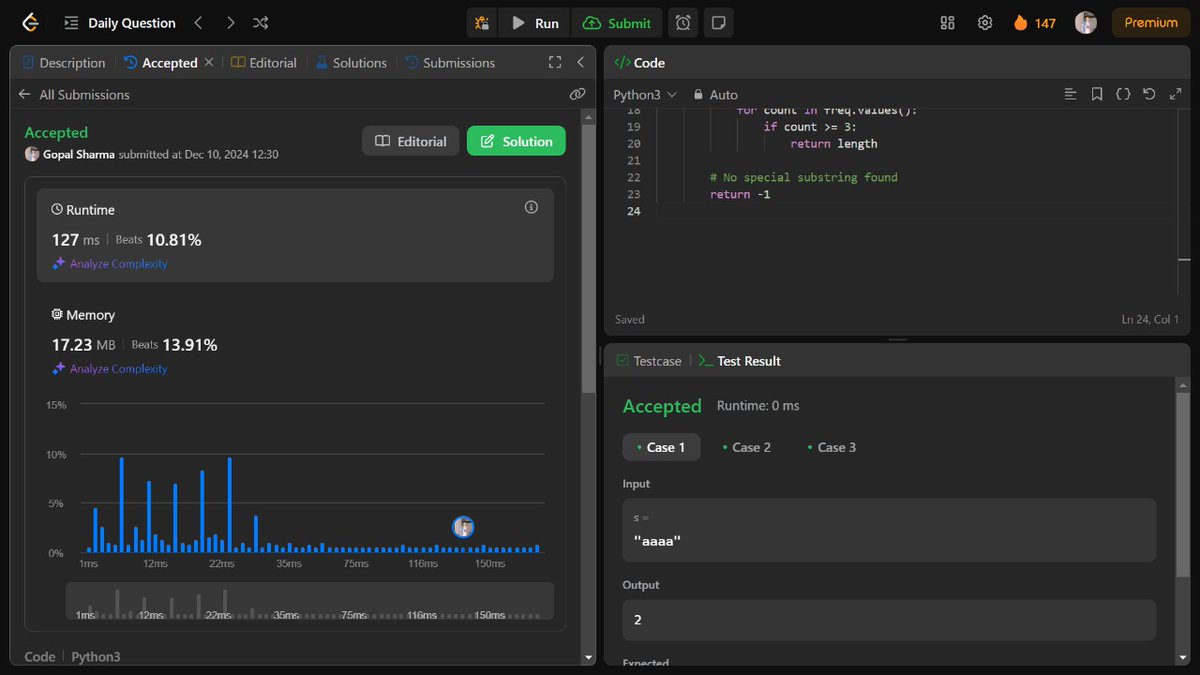Format code with align icon
This screenshot has height=675, width=1200.
1071,94
